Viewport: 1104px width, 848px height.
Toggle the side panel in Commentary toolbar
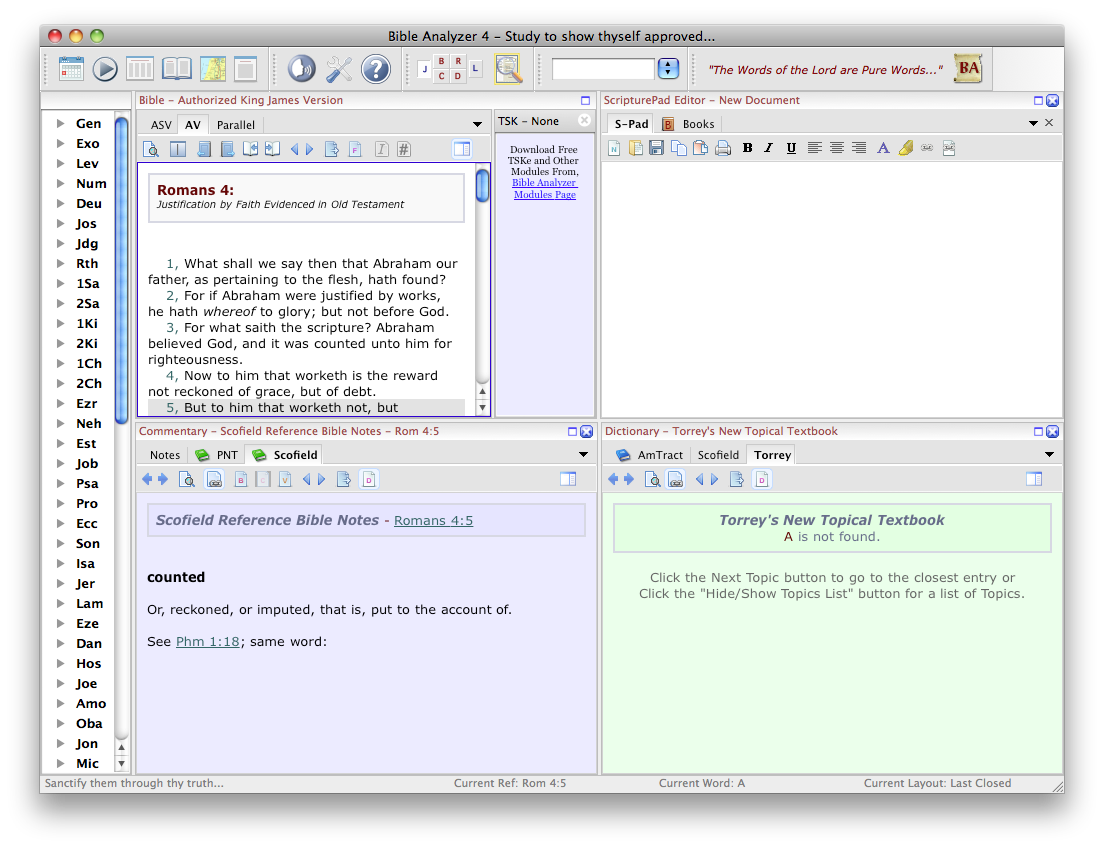pos(567,479)
